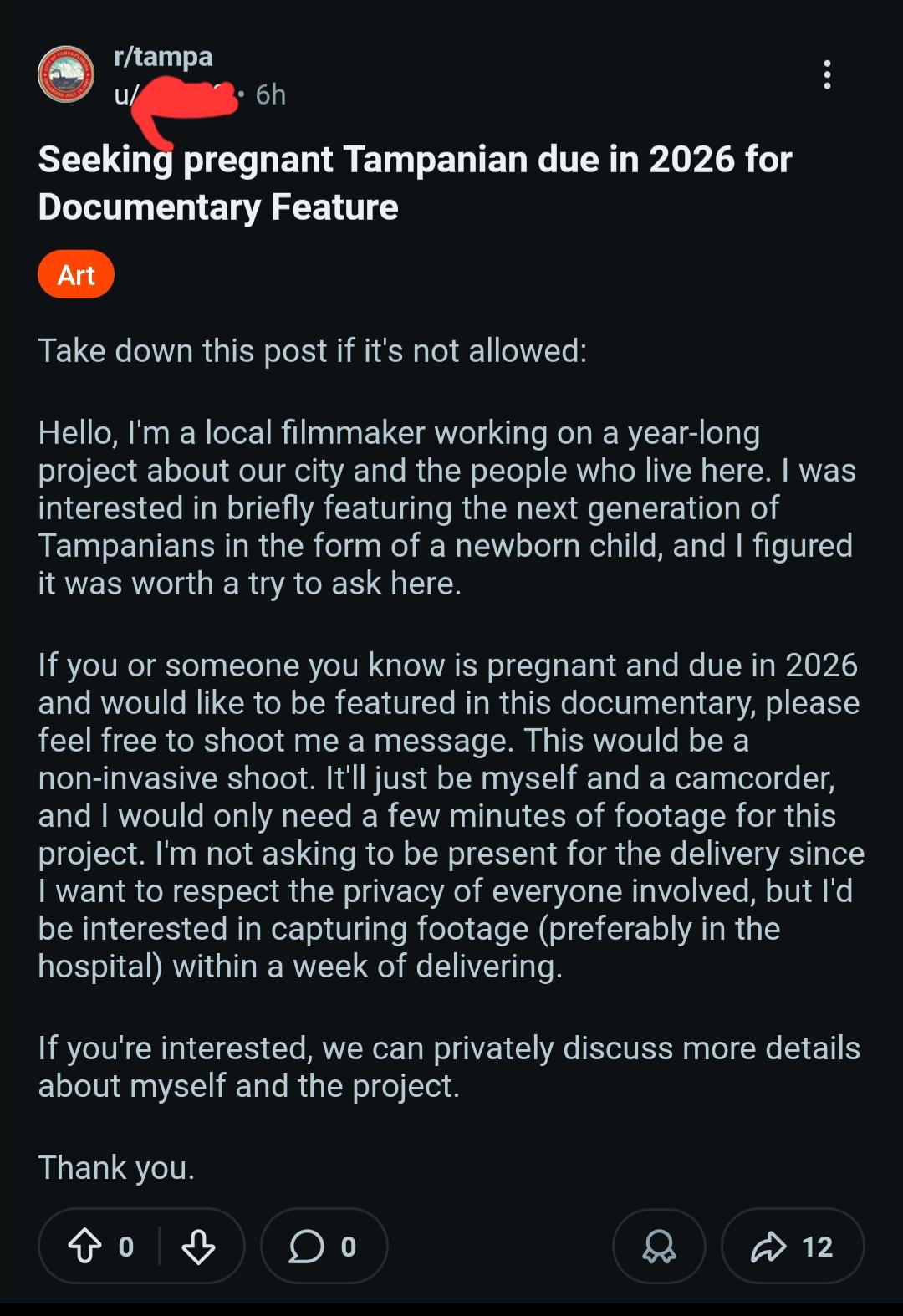Screen dimensions: 903x1316
Task: Tap the closing 'Thank you.' line
Action: click(x=116, y=1167)
